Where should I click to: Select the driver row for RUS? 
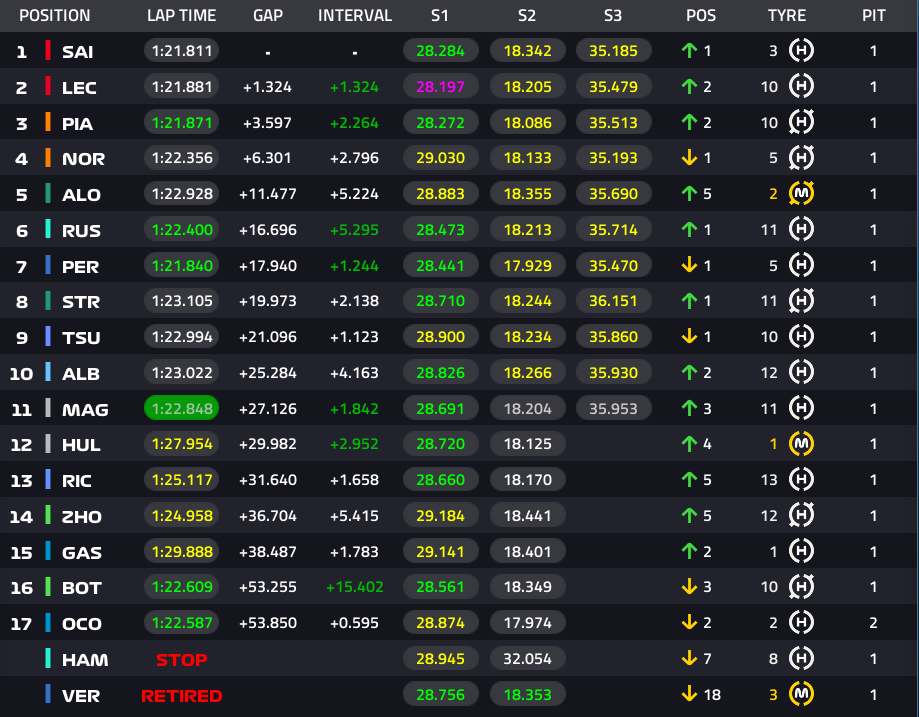pyautogui.click(x=460, y=230)
